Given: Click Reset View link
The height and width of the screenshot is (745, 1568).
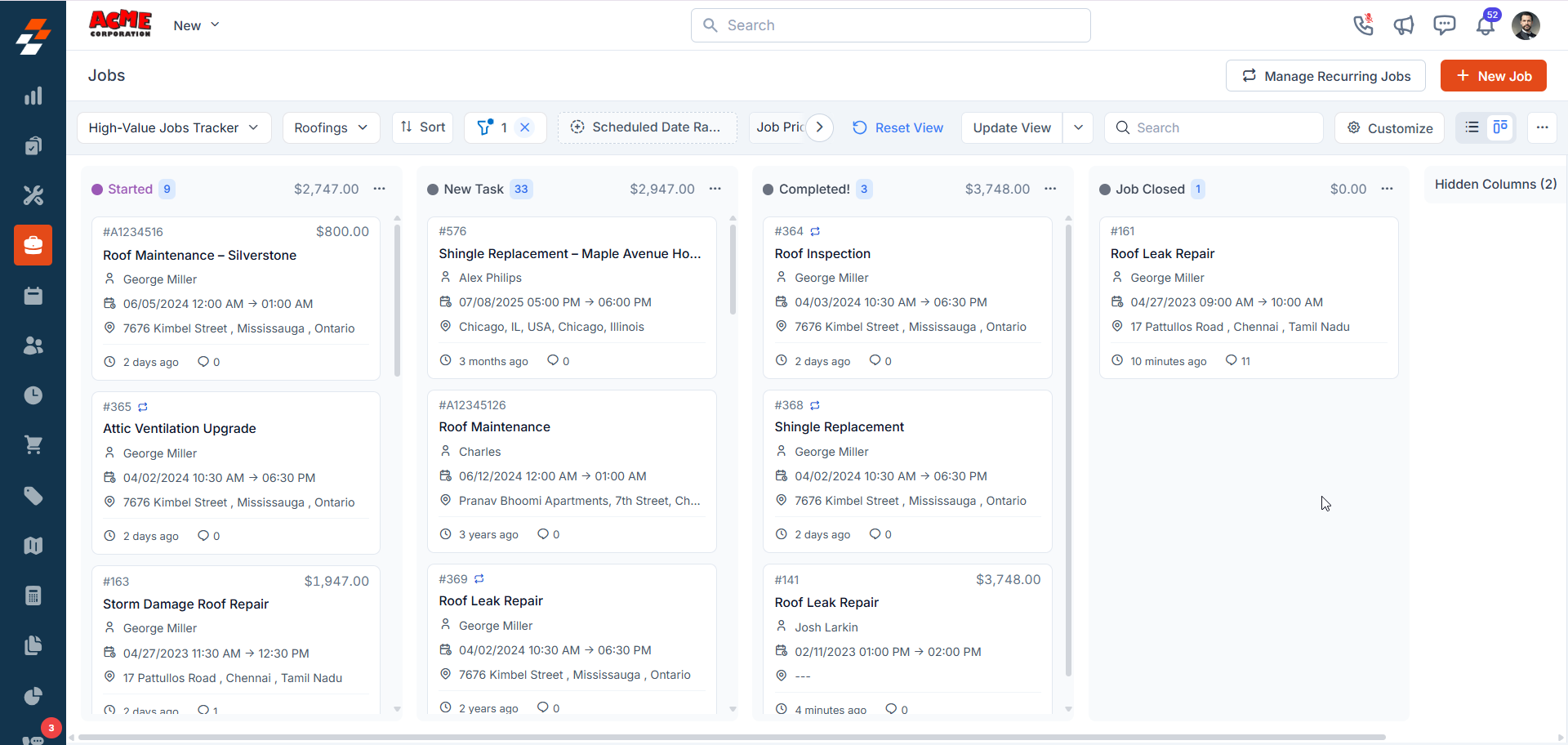Looking at the screenshot, I should (898, 127).
